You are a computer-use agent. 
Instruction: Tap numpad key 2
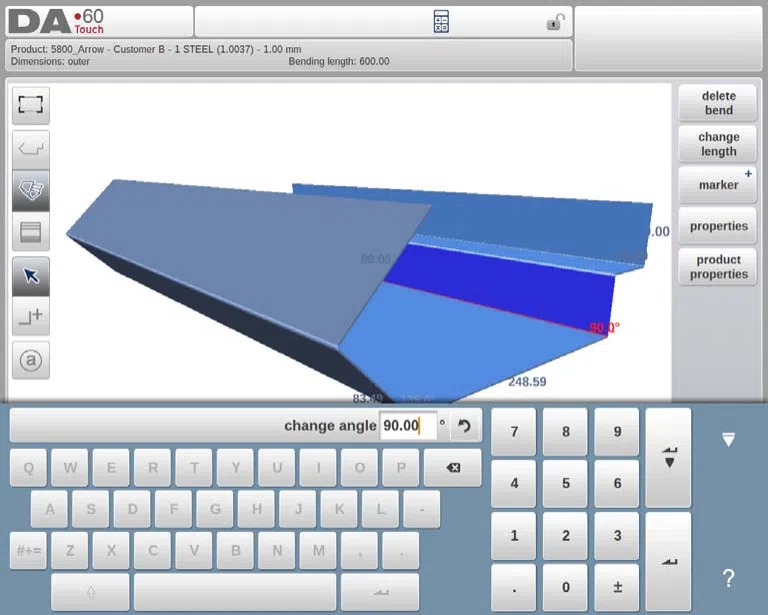(565, 536)
